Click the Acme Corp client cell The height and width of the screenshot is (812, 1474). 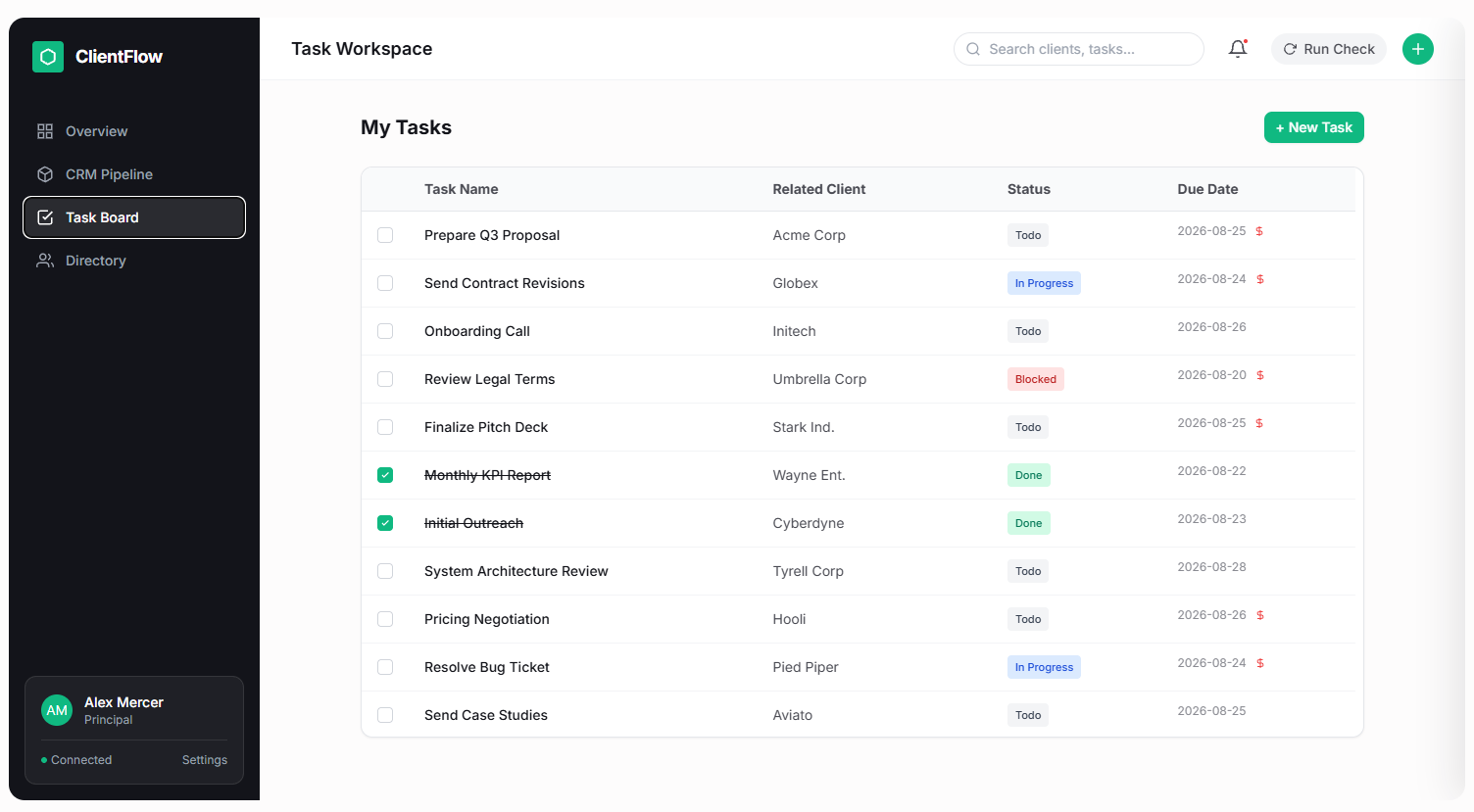click(809, 235)
